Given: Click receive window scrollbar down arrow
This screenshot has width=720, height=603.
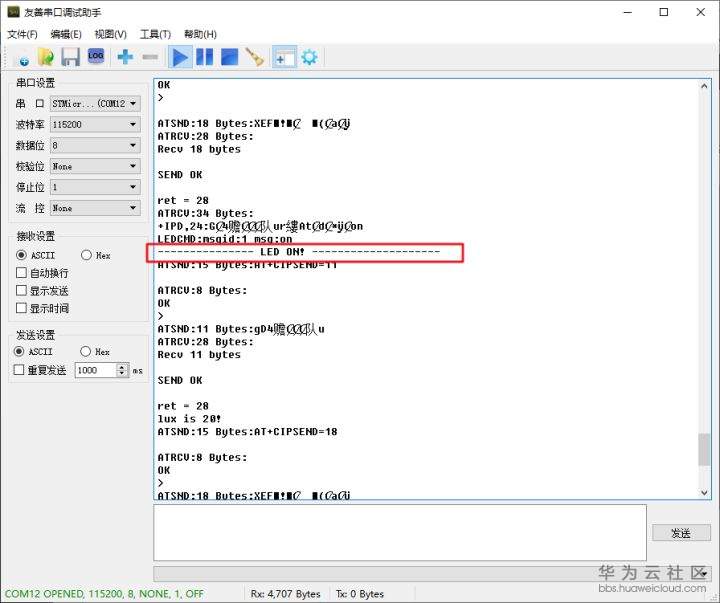Looking at the screenshot, I should coord(704,493).
